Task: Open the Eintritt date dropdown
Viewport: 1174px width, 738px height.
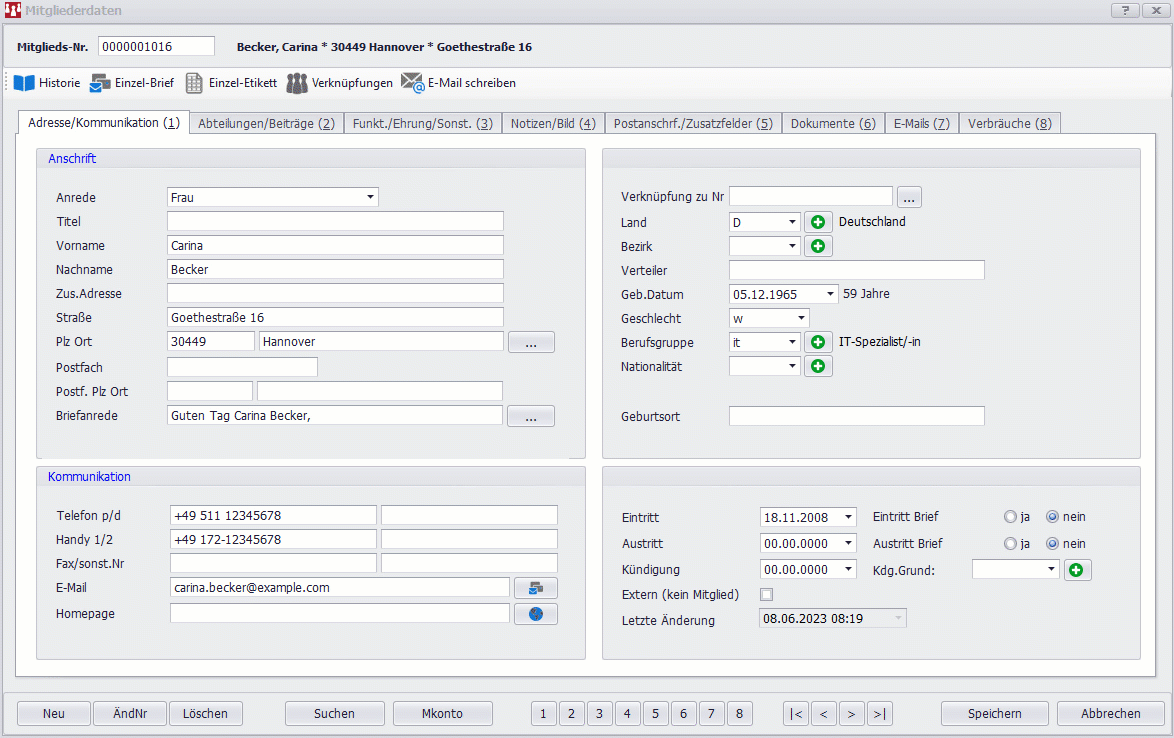Action: coord(848,517)
